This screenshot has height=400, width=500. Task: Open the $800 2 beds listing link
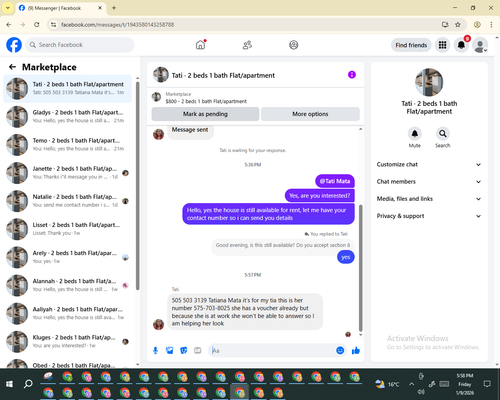click(x=206, y=101)
